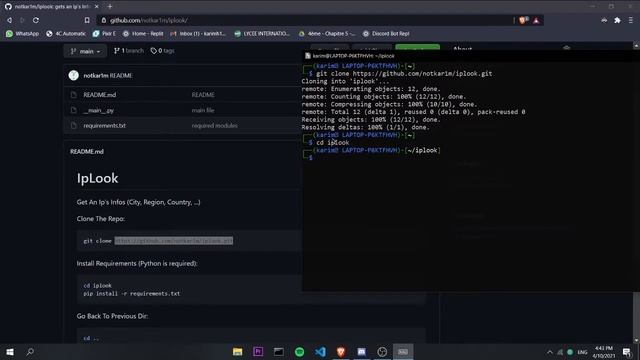Open the browser hamburger menu
Screen dimensions: 640x360
(x=631, y=20)
